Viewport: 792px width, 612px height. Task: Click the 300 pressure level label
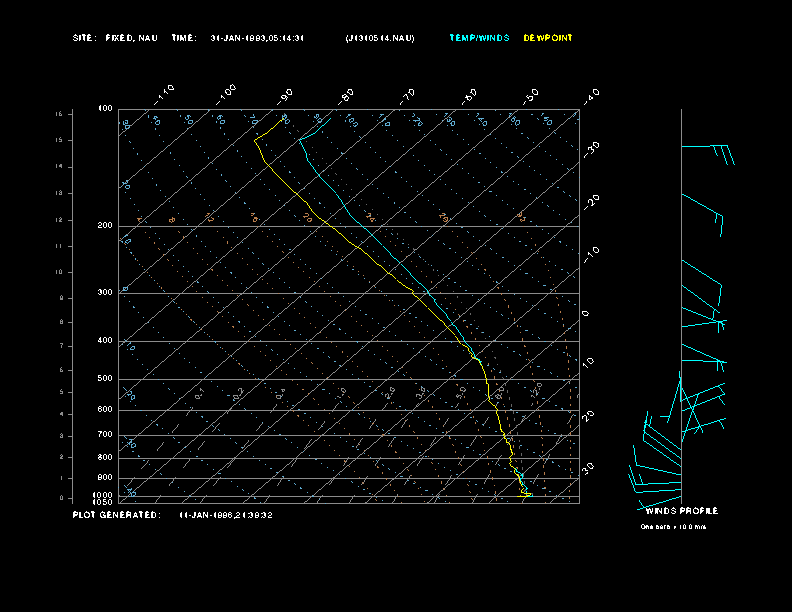105,293
